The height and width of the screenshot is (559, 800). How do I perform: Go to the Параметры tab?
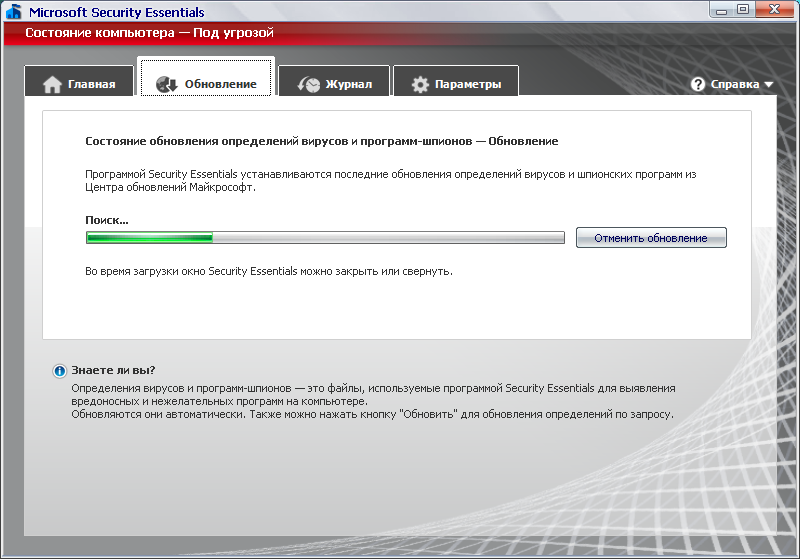[468, 84]
